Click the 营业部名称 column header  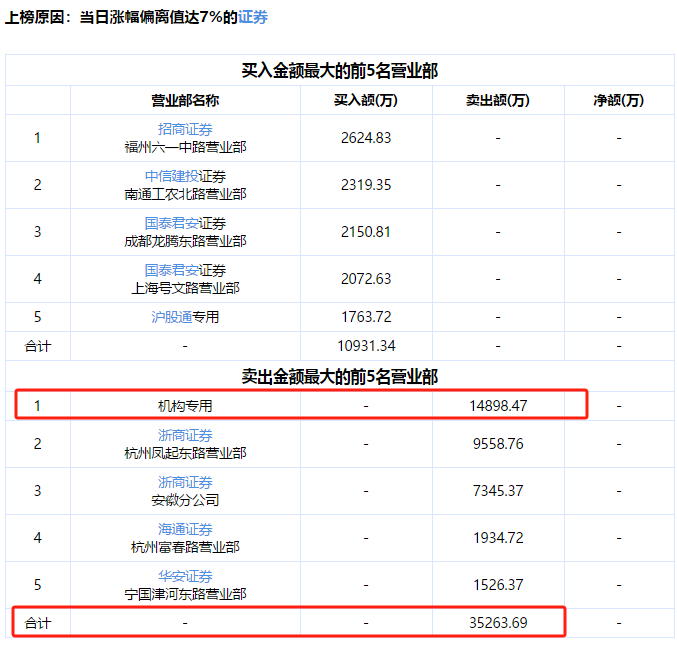pos(185,100)
